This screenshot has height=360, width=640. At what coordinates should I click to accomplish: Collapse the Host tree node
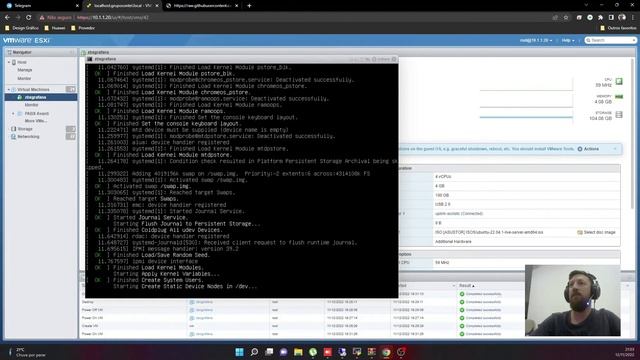[9, 62]
